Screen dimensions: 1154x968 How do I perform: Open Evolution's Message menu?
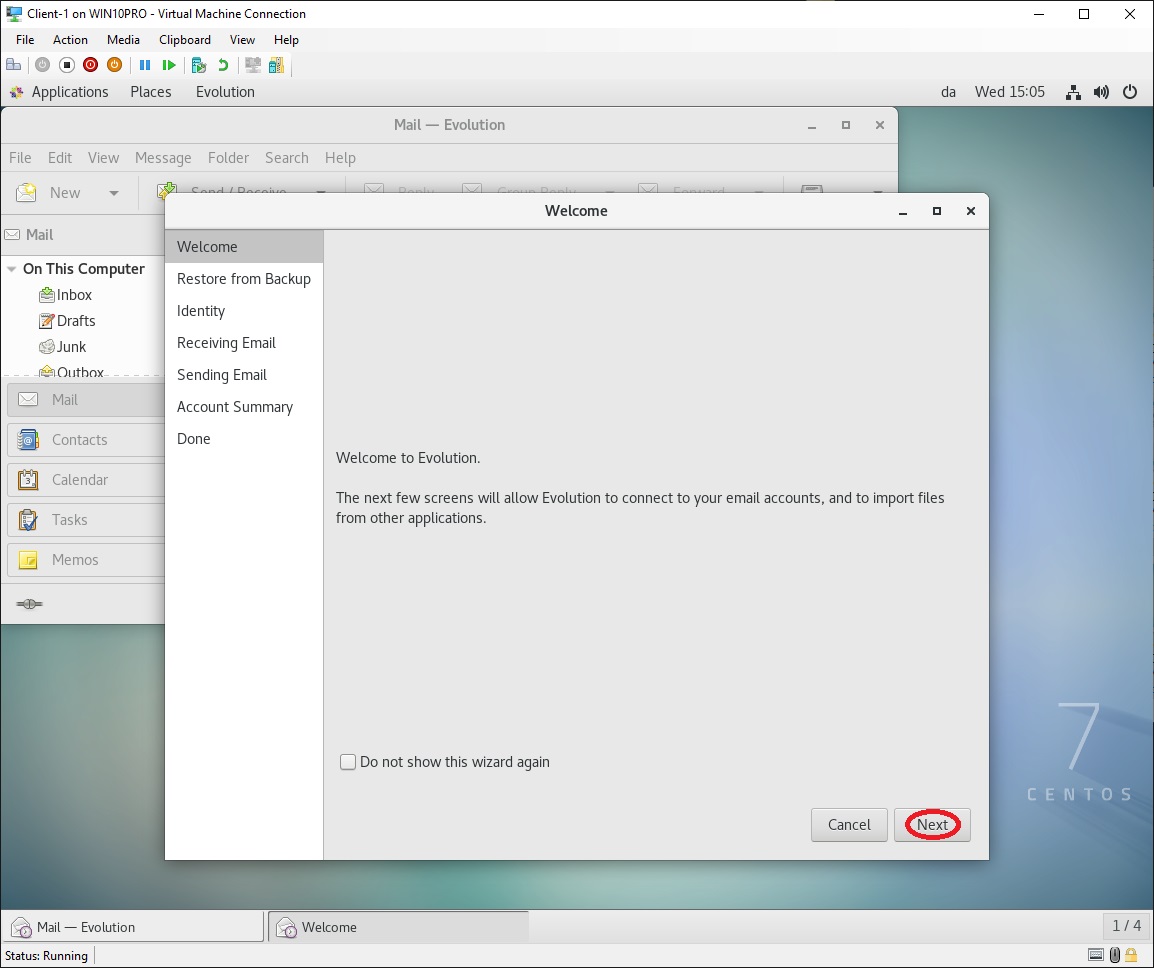tap(163, 158)
